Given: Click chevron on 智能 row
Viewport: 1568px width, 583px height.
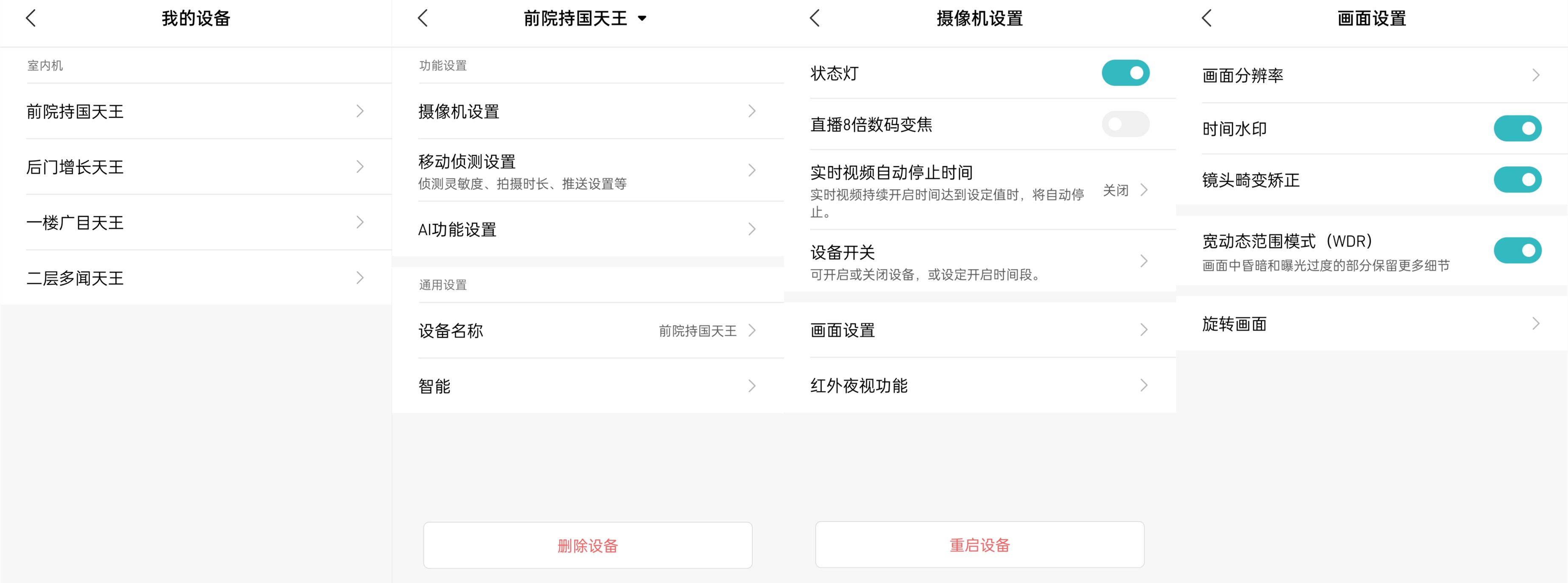Looking at the screenshot, I should tap(752, 386).
